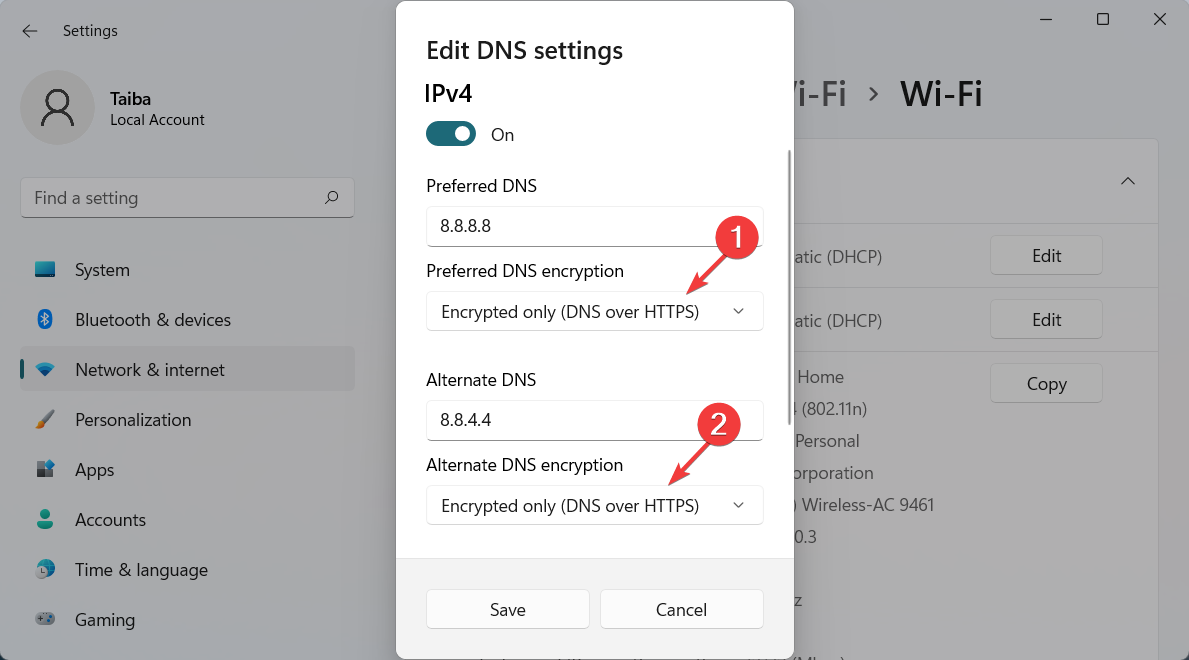This screenshot has width=1189, height=660.
Task: Cancel editing DNS settings
Action: click(x=681, y=609)
